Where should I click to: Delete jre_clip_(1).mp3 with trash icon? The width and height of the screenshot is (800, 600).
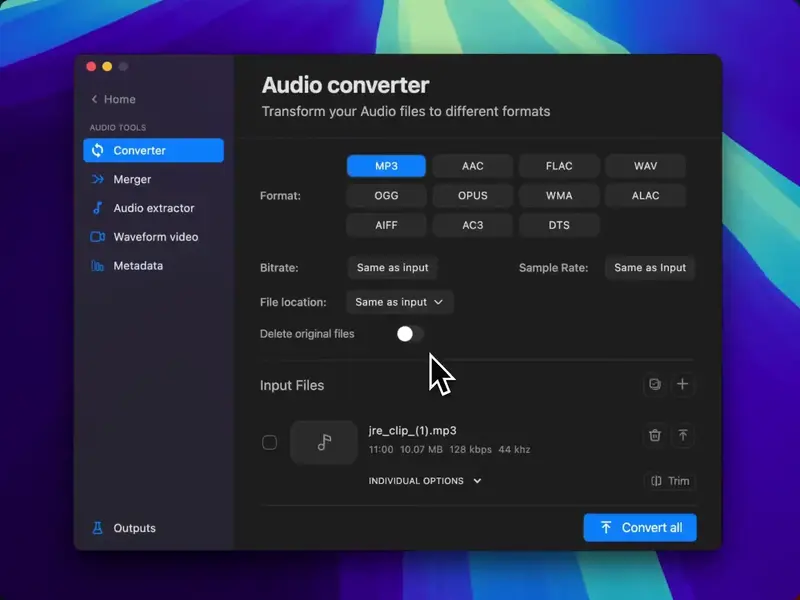click(x=655, y=435)
